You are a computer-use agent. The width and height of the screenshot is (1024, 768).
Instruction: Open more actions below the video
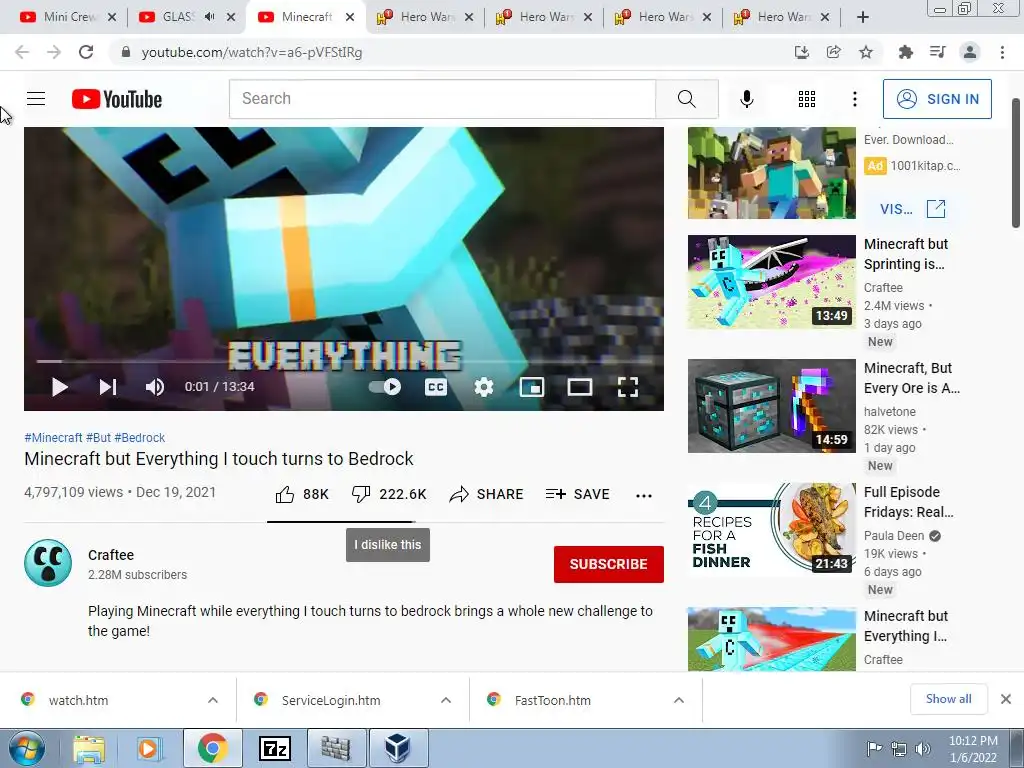(x=643, y=496)
